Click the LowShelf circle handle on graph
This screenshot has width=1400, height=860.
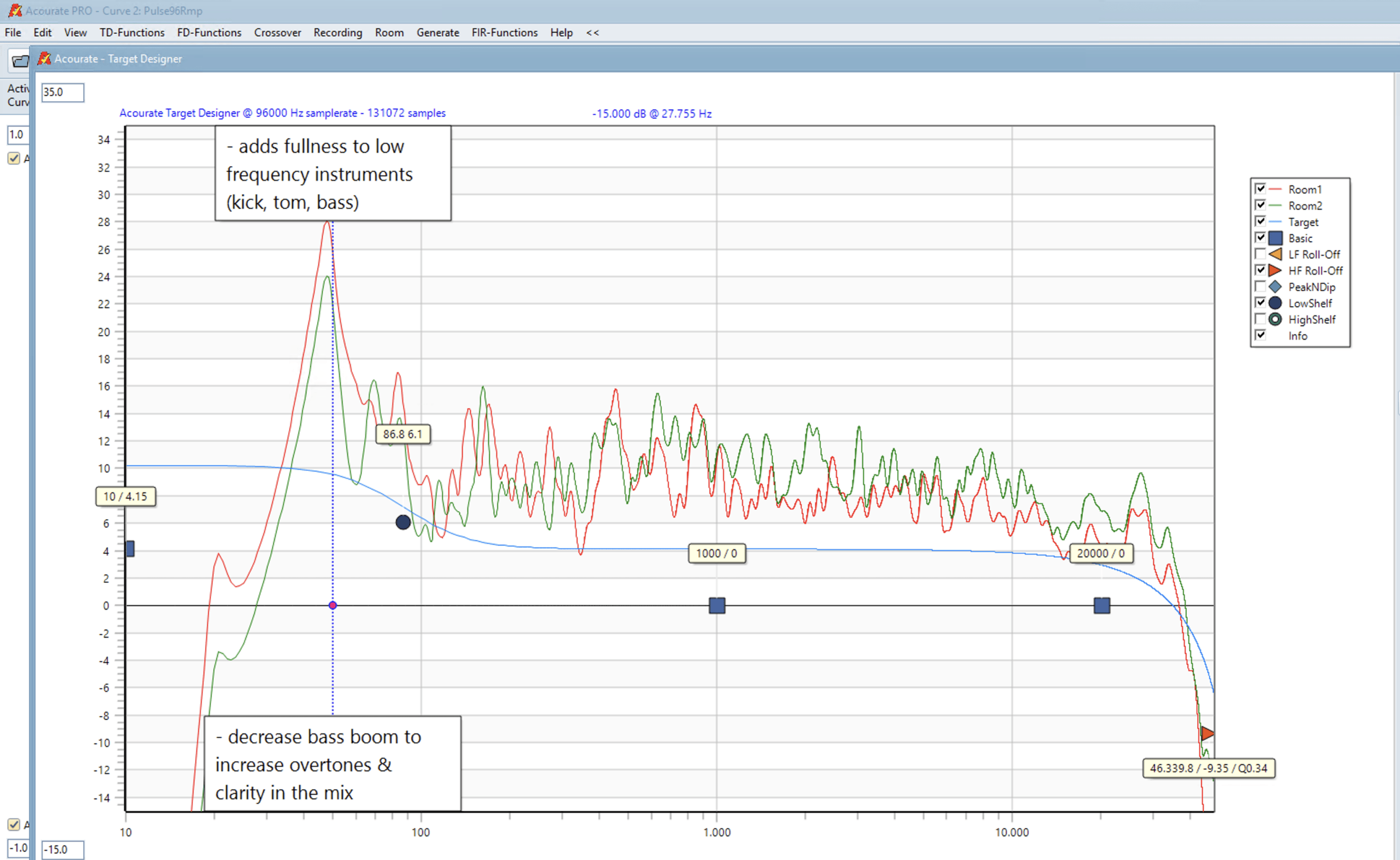(x=402, y=522)
